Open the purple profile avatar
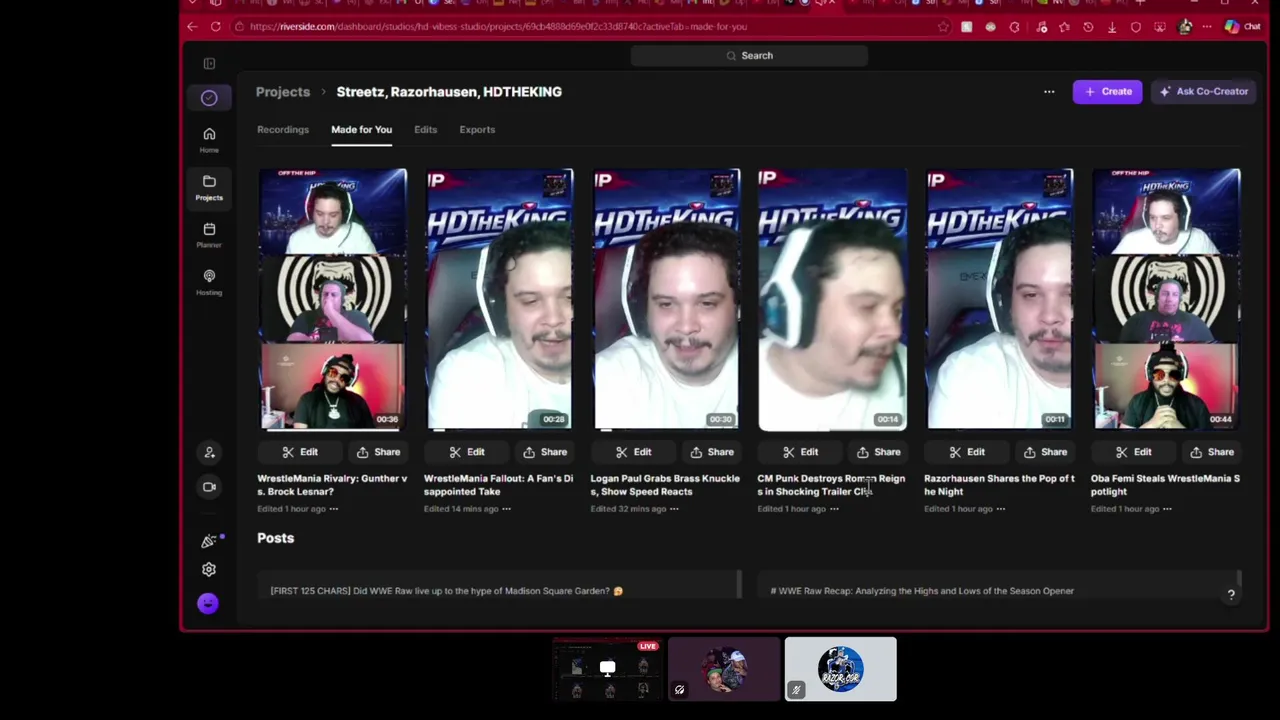The image size is (1280, 720). coord(208,603)
